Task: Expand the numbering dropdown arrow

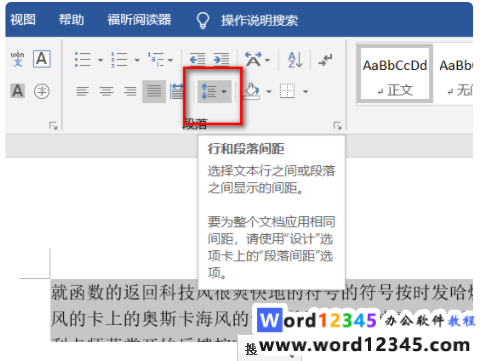Action: pos(137,60)
